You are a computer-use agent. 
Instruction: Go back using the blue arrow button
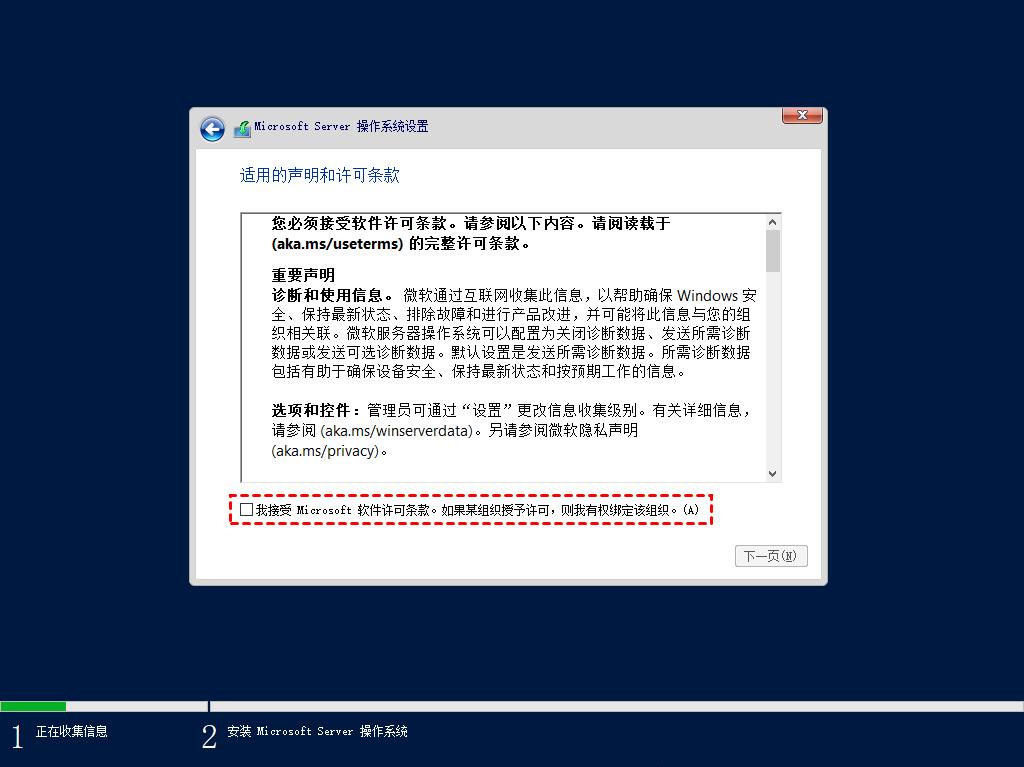(x=212, y=129)
